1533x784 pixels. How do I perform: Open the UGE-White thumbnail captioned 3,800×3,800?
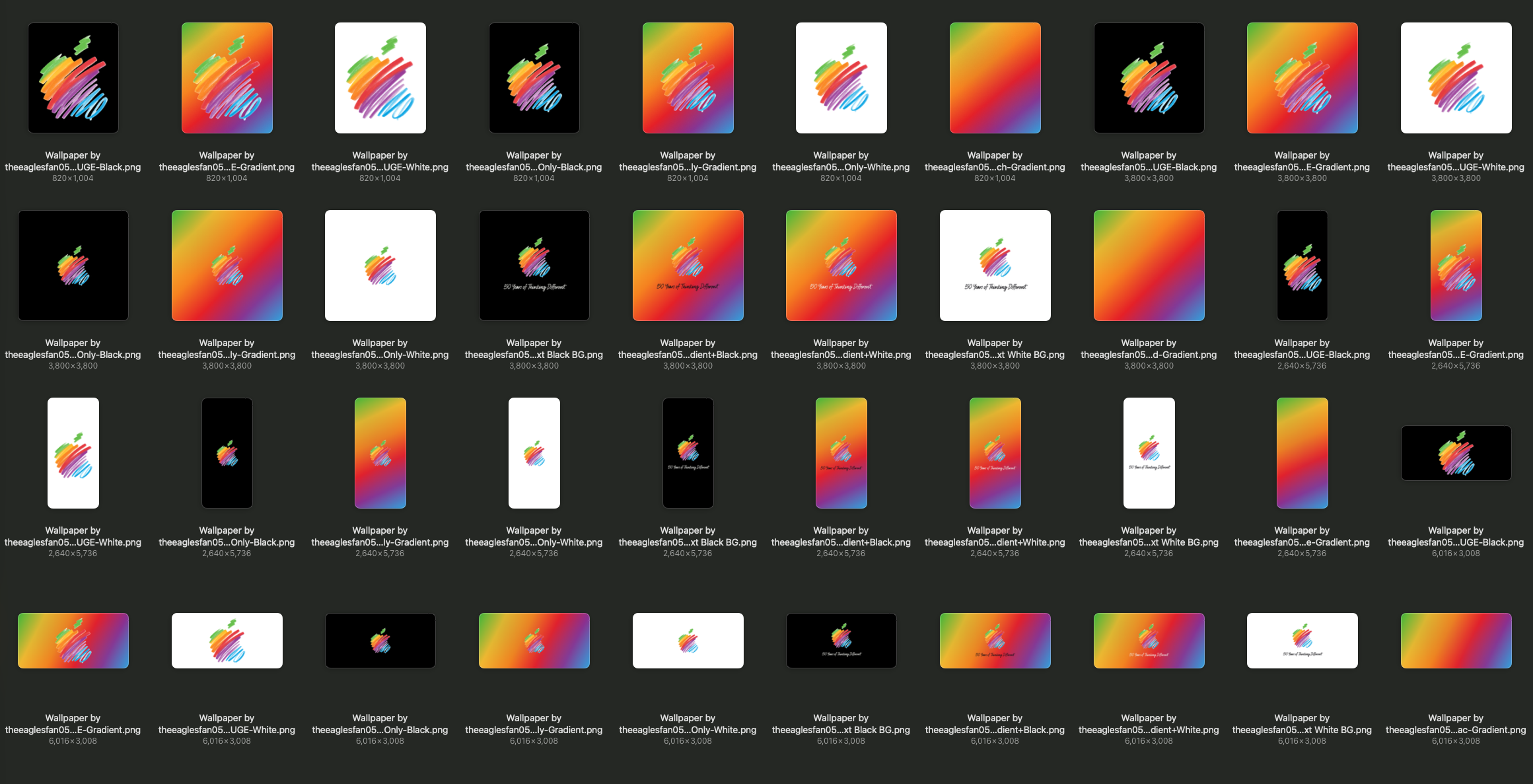click(x=1456, y=78)
